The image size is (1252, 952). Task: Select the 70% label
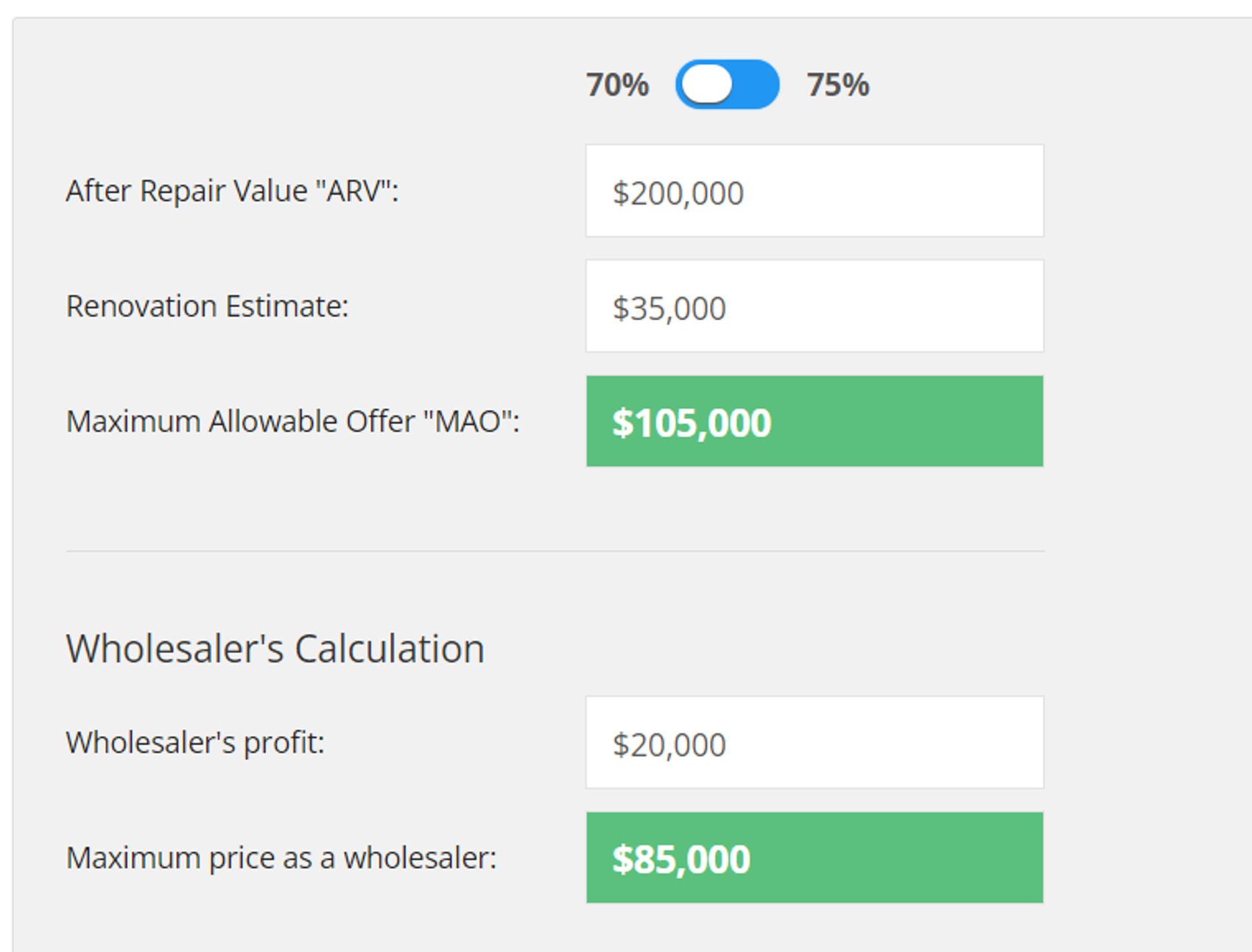coord(617,85)
